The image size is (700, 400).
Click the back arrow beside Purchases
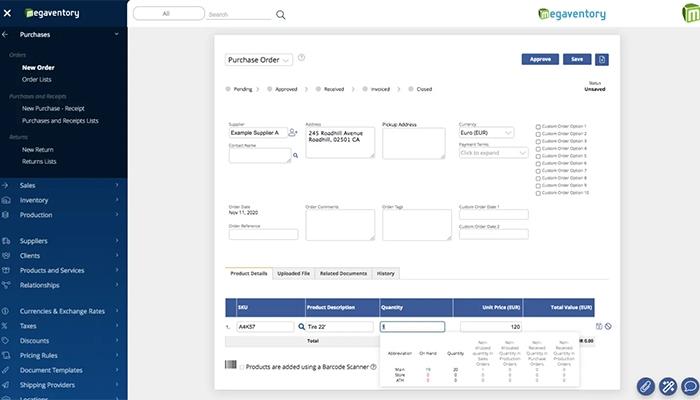click(x=5, y=34)
